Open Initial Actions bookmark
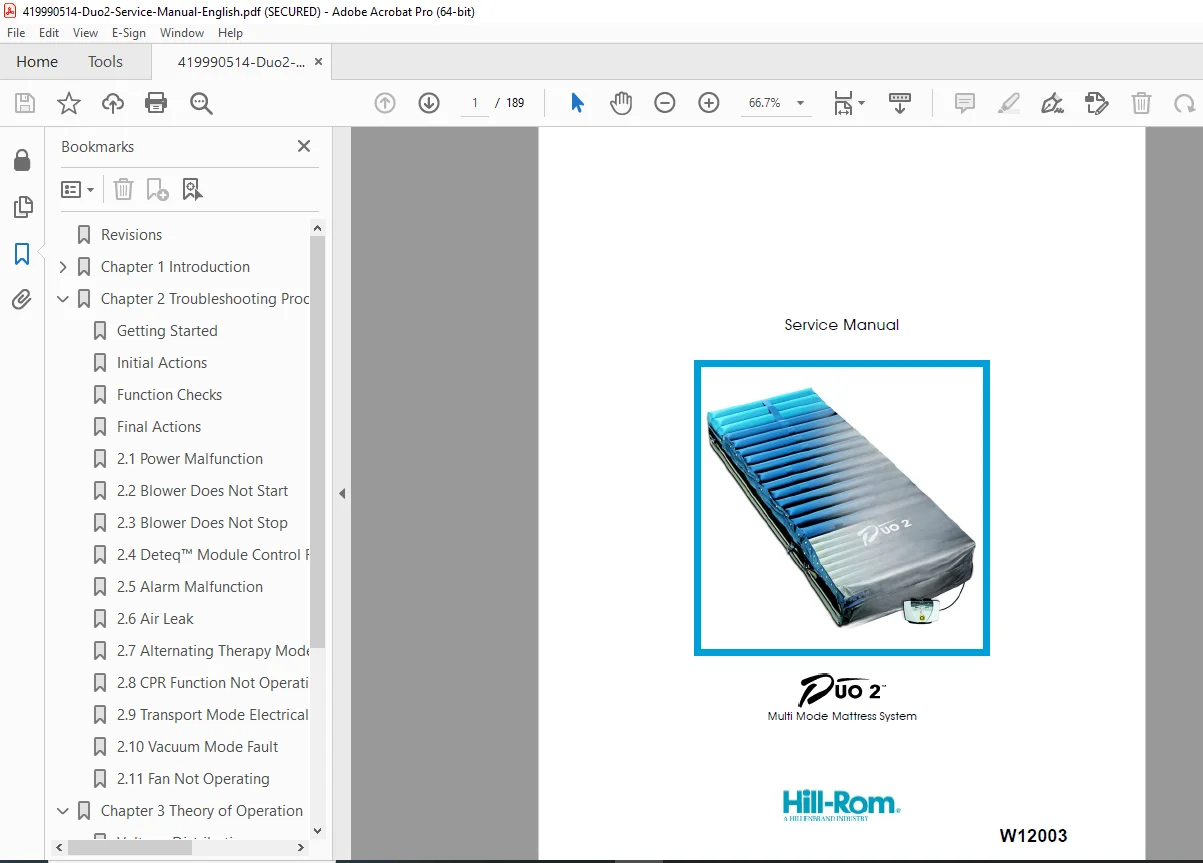The image size is (1203, 863). click(162, 363)
